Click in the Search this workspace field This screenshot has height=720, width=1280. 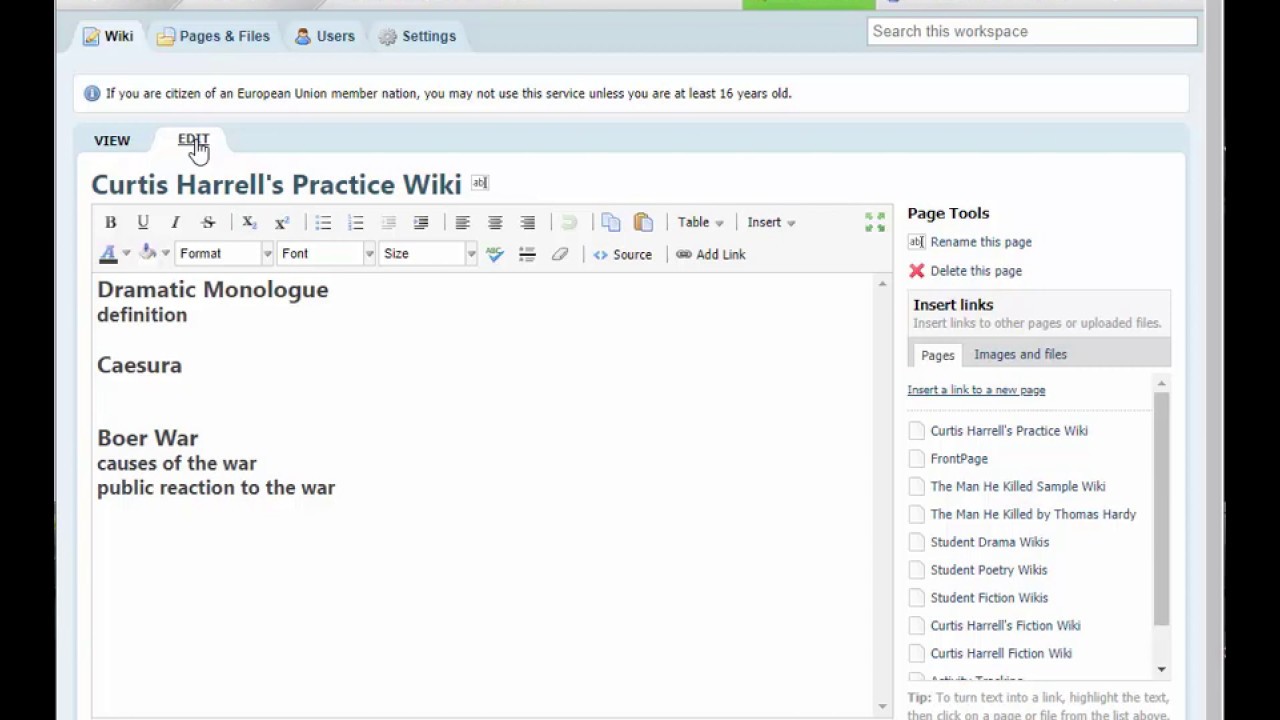1032,31
